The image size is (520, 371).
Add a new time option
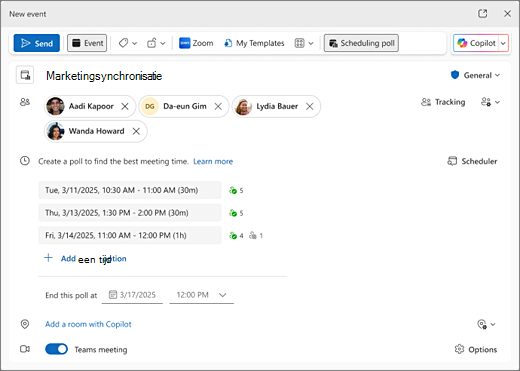coord(85,259)
